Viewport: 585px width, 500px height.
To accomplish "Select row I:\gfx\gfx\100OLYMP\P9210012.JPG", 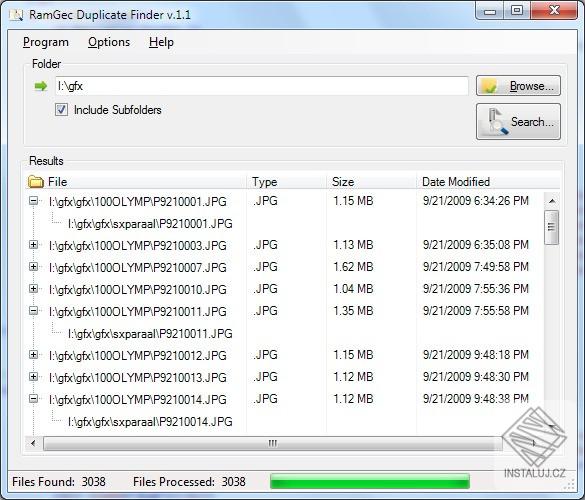I will pos(138,356).
